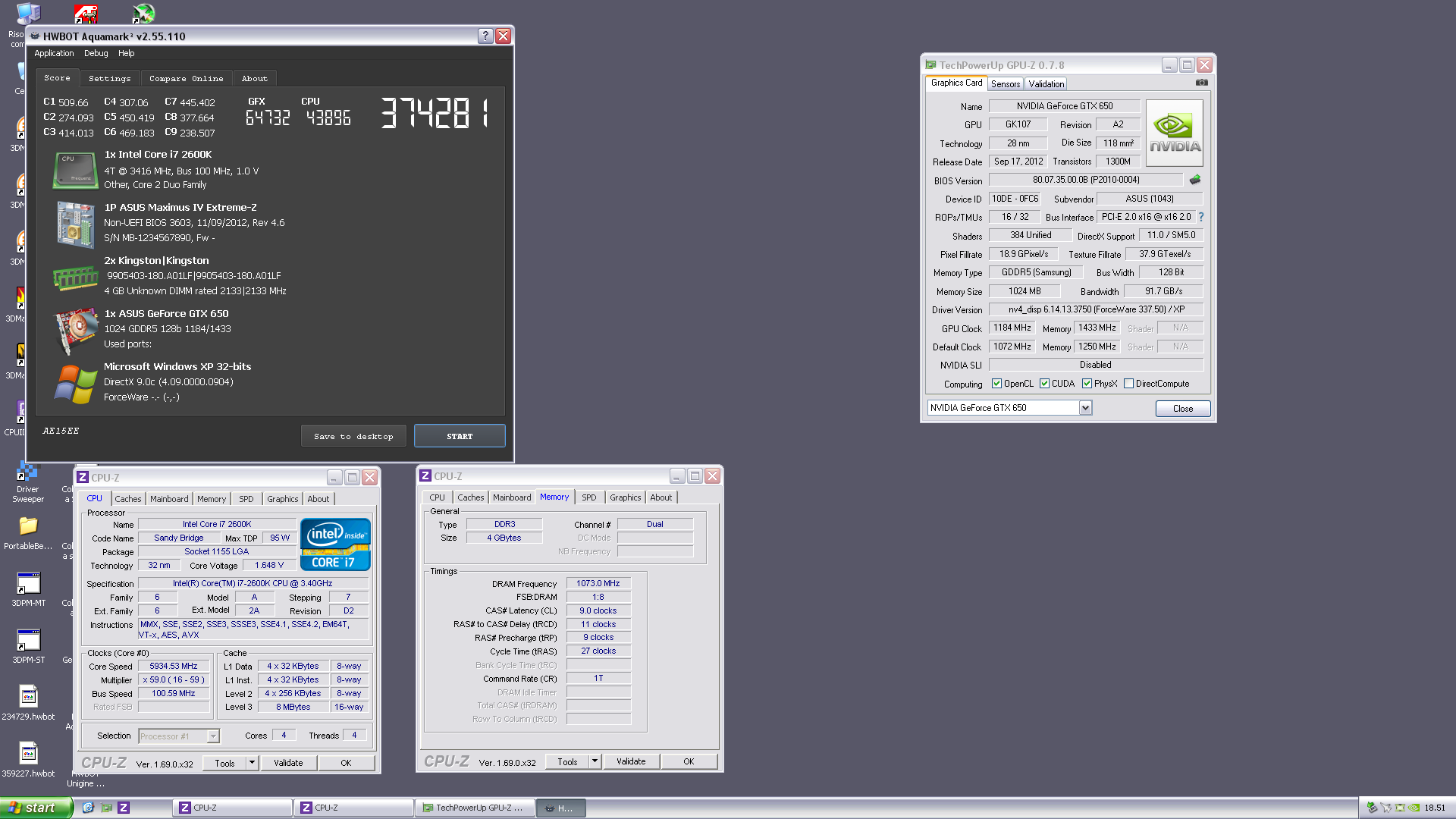Toggle the PhysX checkbox in GPU-Z
The image size is (1456, 819).
(x=1087, y=384)
